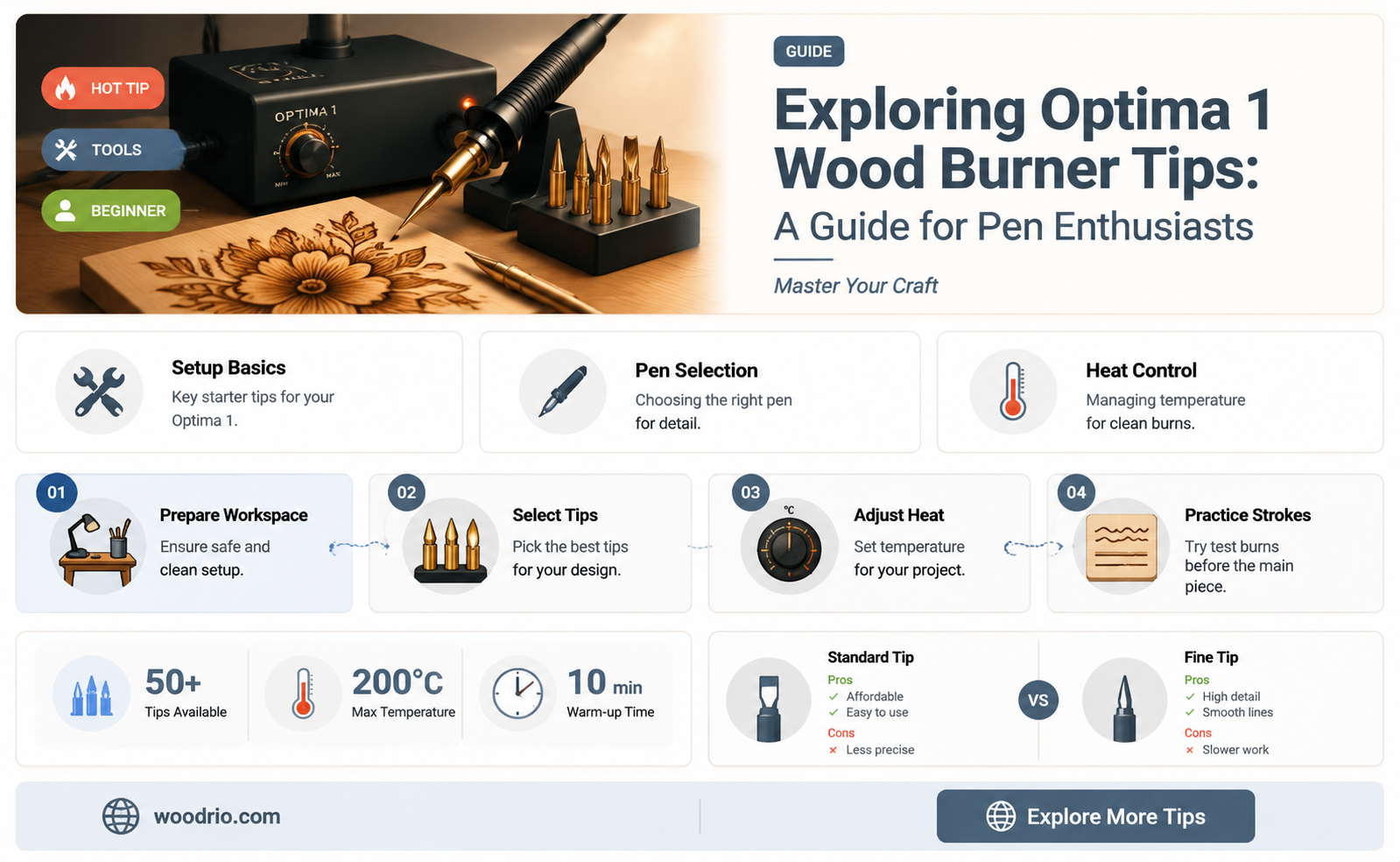This screenshot has width=1400, height=862.
Task: Click the Easy to use pro item
Action: point(869,712)
